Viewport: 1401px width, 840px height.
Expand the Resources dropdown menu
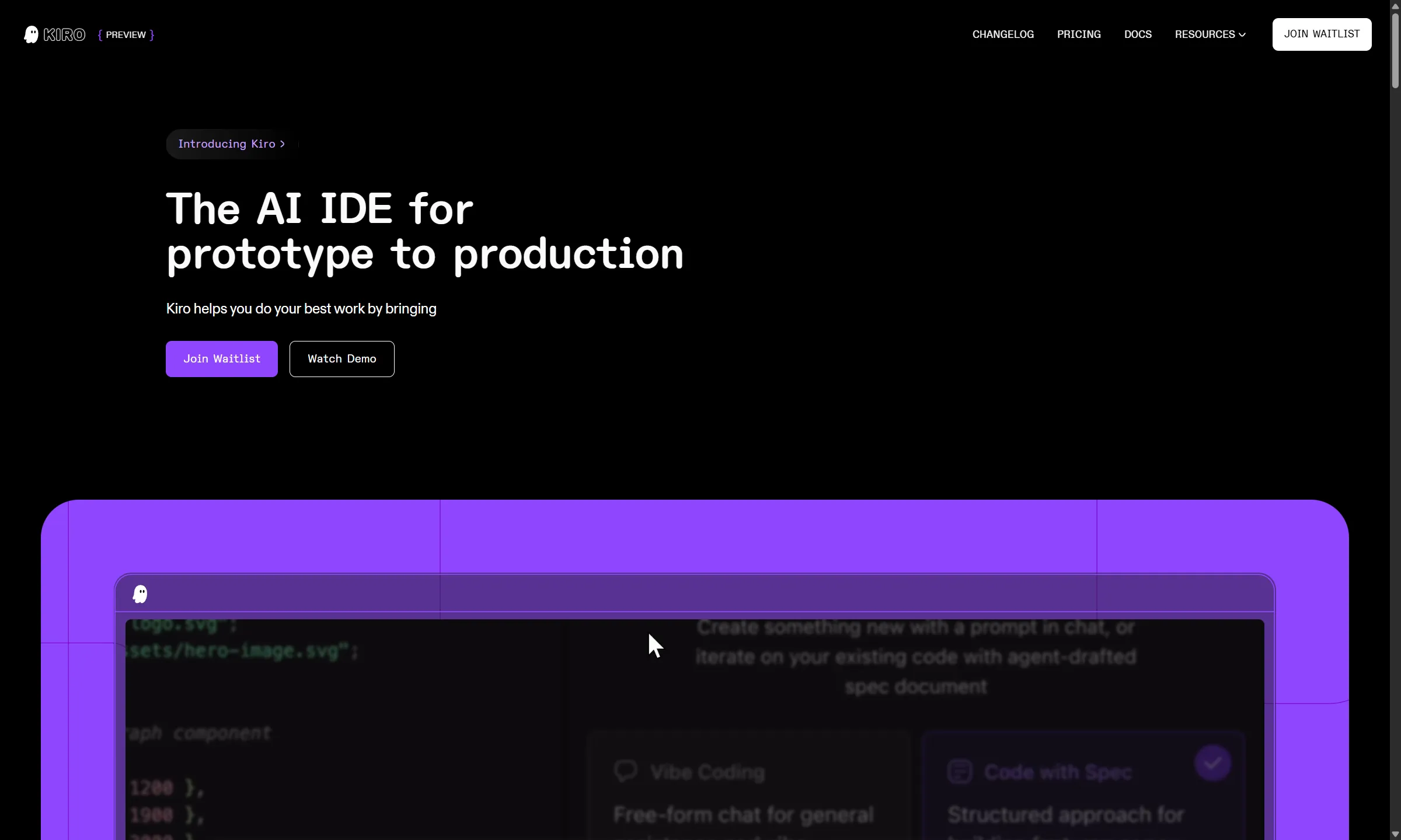(1210, 34)
